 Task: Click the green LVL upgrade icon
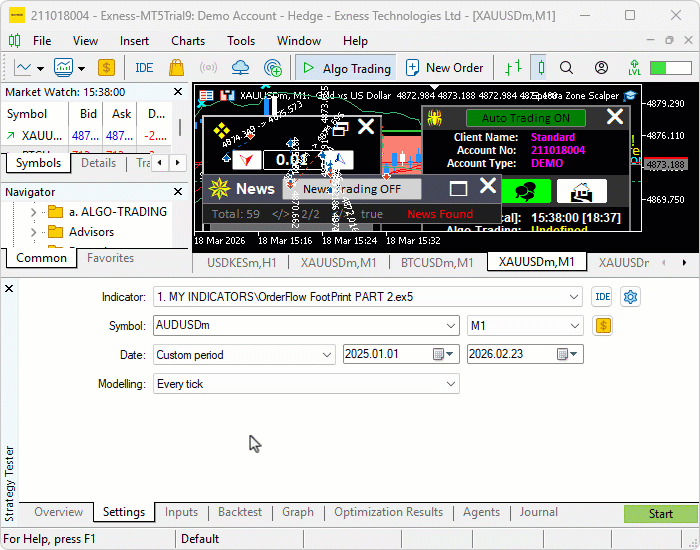(634, 68)
